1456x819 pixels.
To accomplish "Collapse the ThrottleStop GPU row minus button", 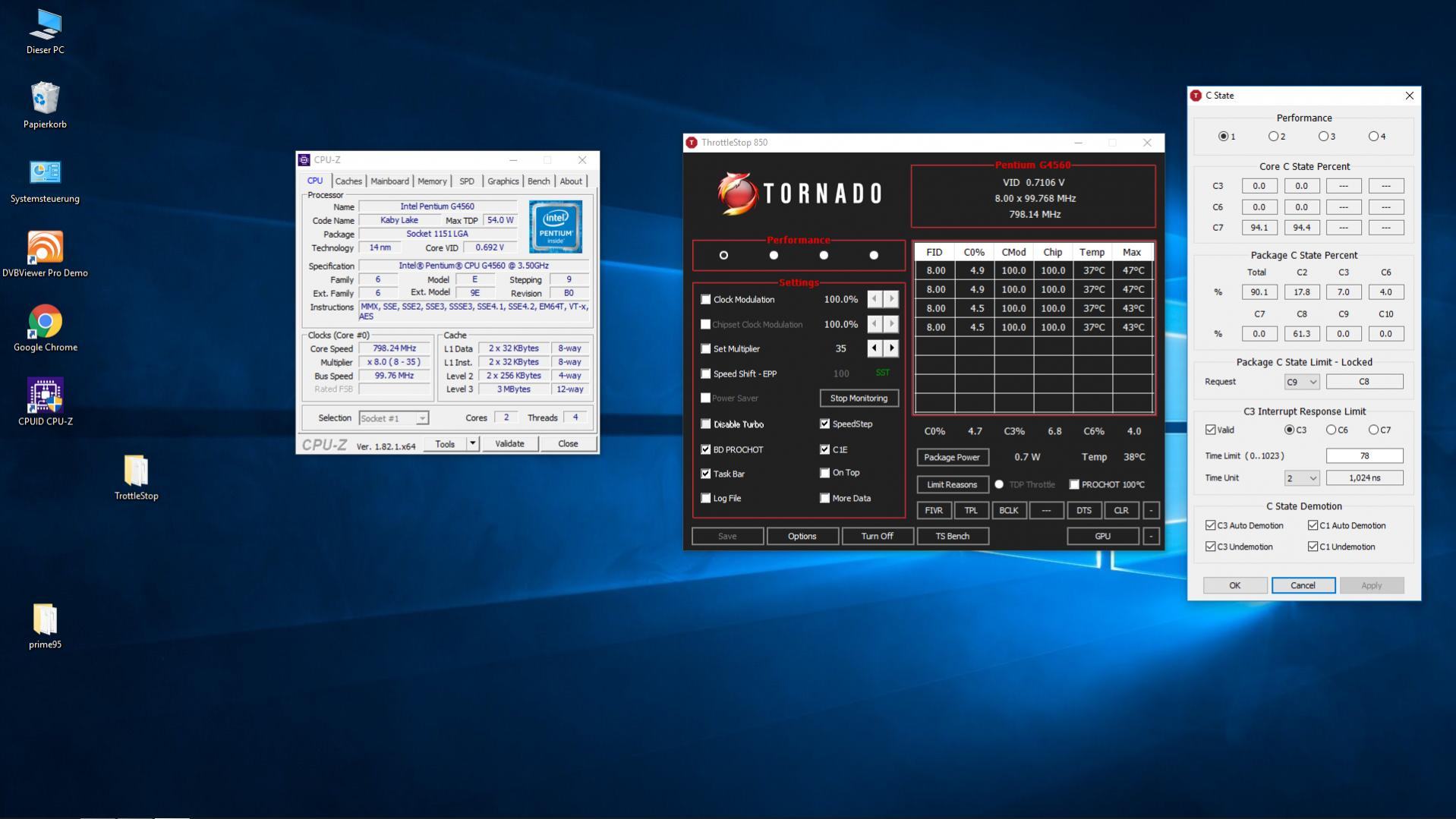I will (1151, 536).
